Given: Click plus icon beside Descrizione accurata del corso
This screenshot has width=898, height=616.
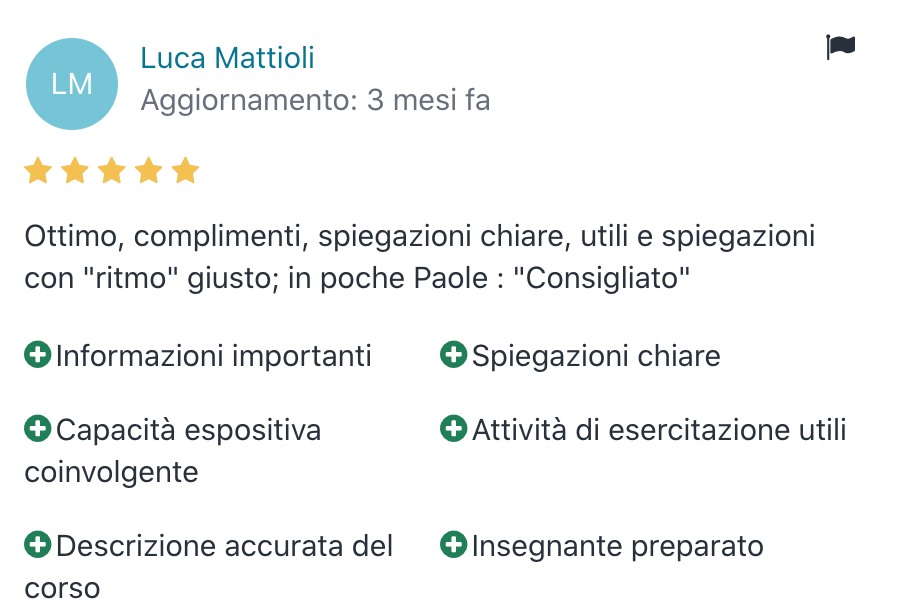Looking at the screenshot, I should 38,545.
